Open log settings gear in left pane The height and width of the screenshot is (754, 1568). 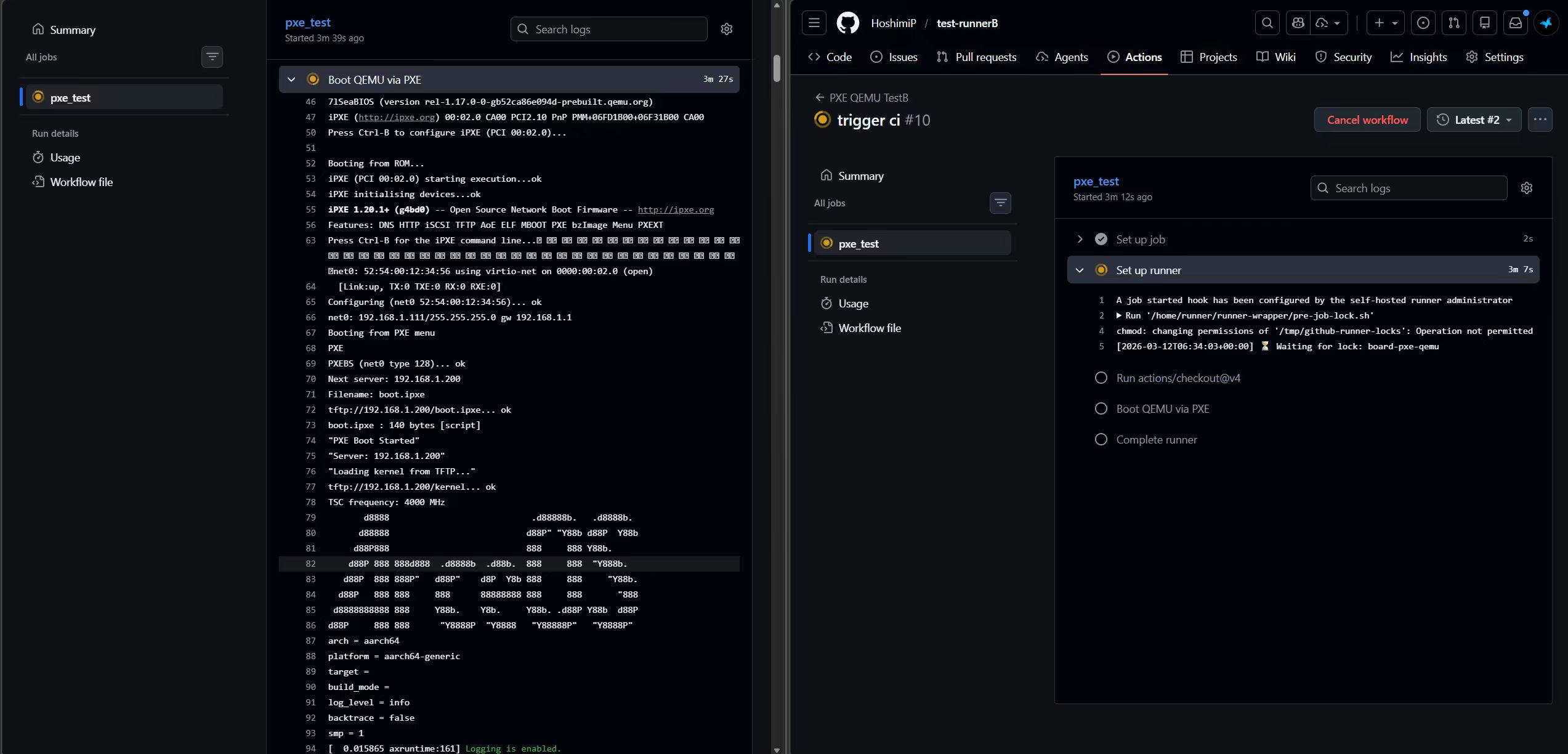(726, 29)
